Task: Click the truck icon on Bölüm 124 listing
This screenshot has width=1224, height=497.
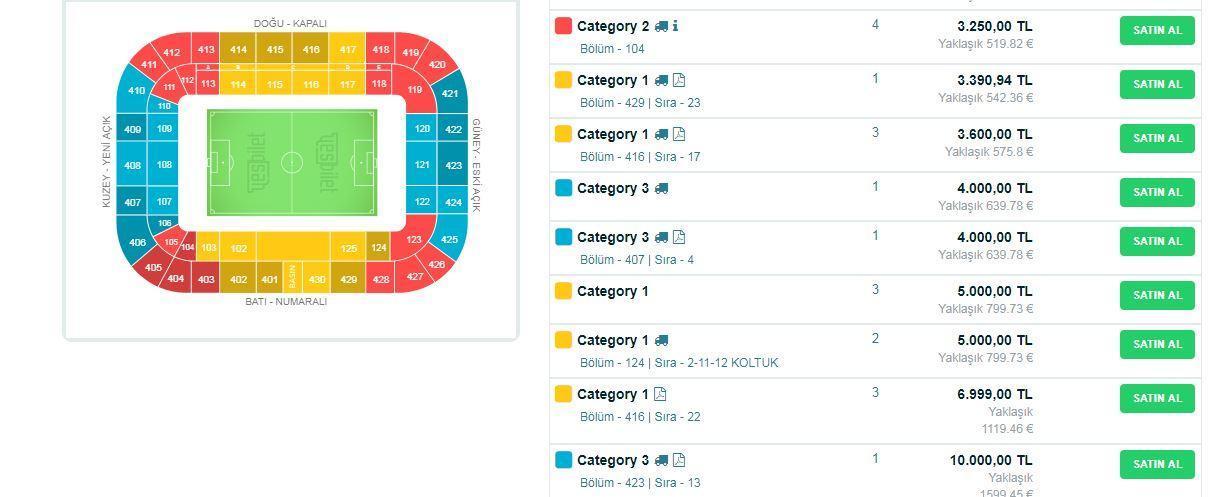Action: pos(662,340)
